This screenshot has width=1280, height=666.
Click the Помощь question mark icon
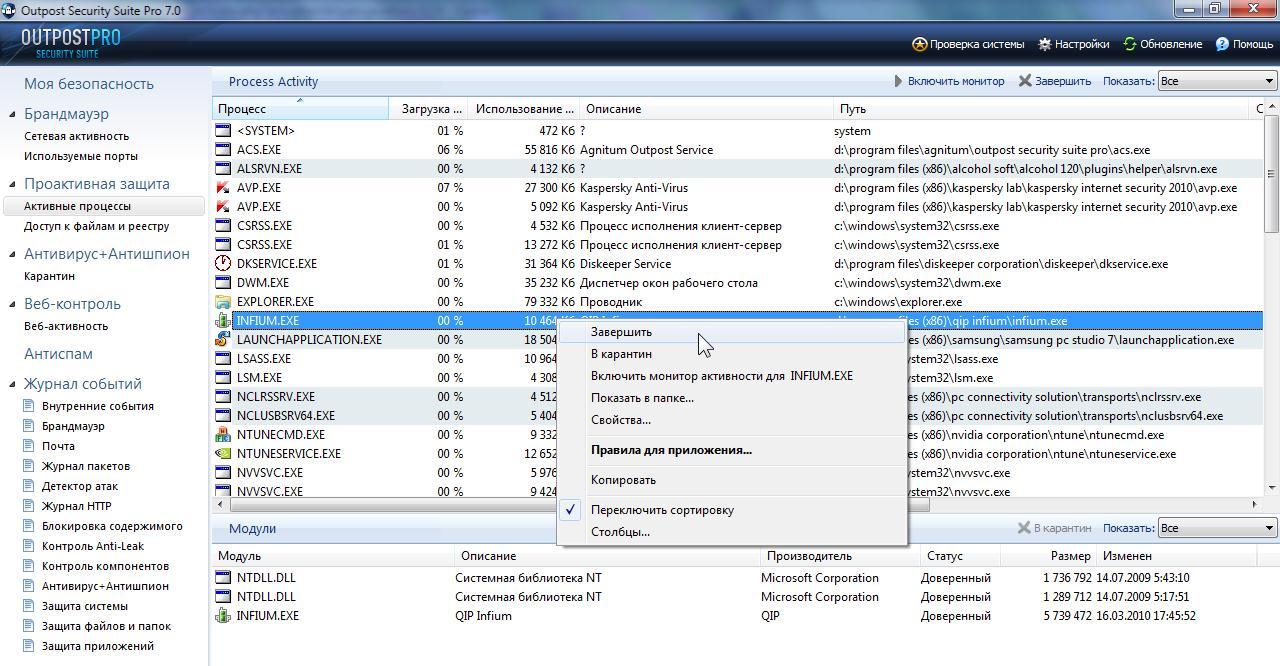(1222, 44)
